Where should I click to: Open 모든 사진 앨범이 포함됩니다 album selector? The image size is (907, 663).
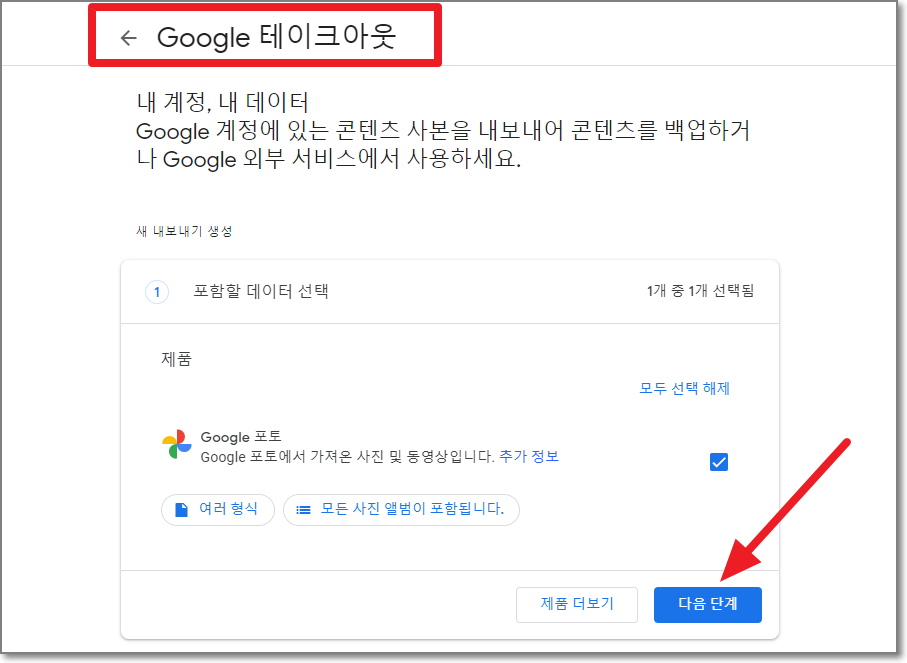pyautogui.click(x=401, y=509)
